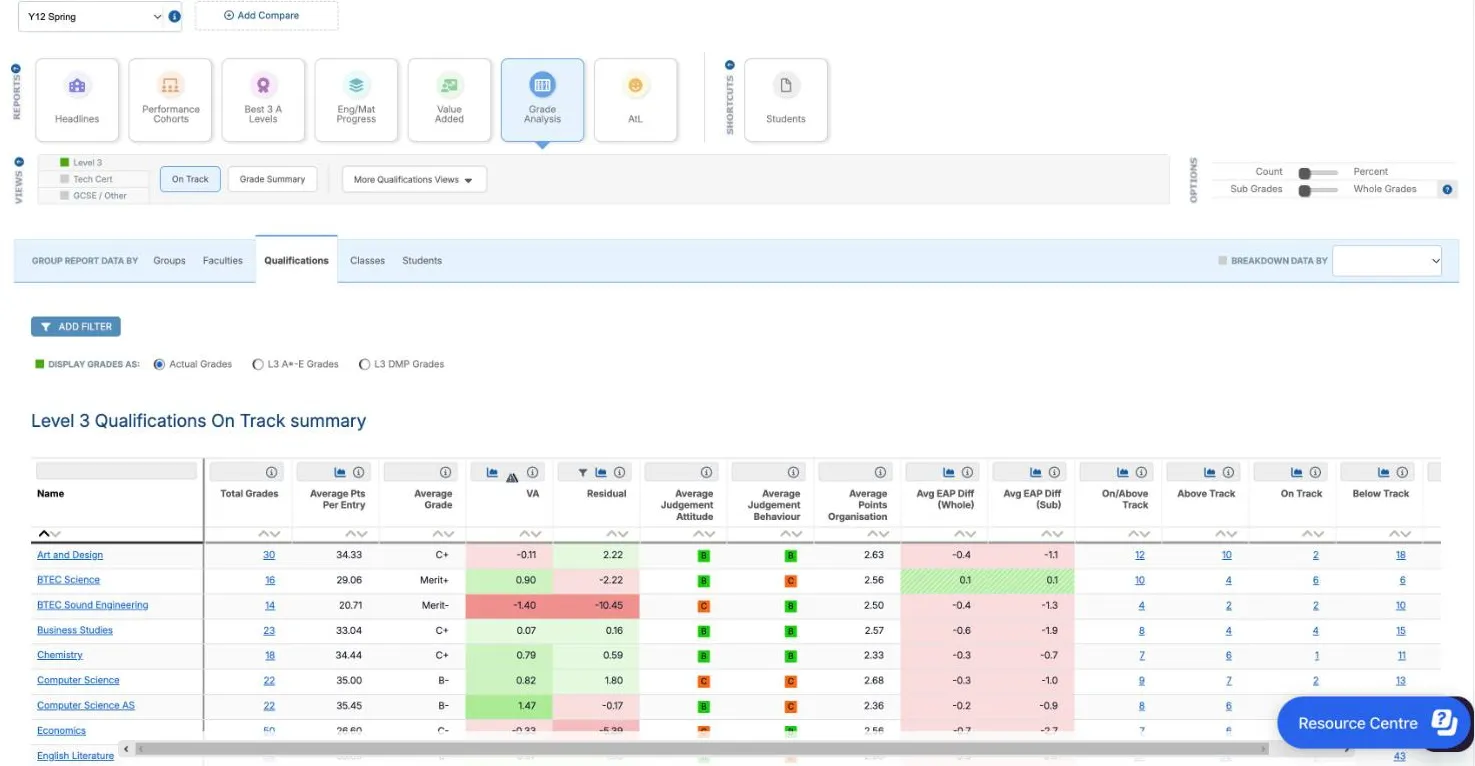Select the Grade Analysis report tile

pos(542,100)
